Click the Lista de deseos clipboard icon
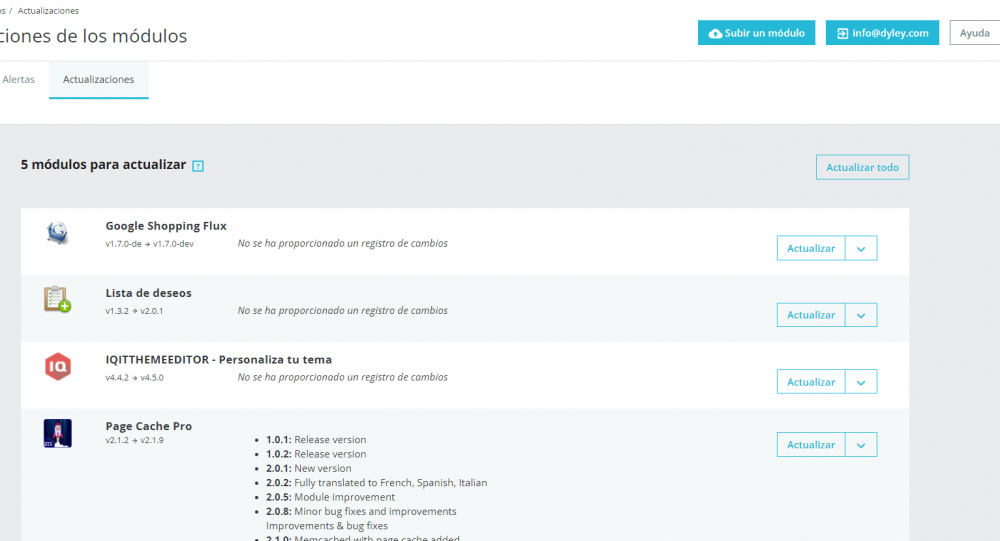This screenshot has height=541, width=1000. (57, 299)
